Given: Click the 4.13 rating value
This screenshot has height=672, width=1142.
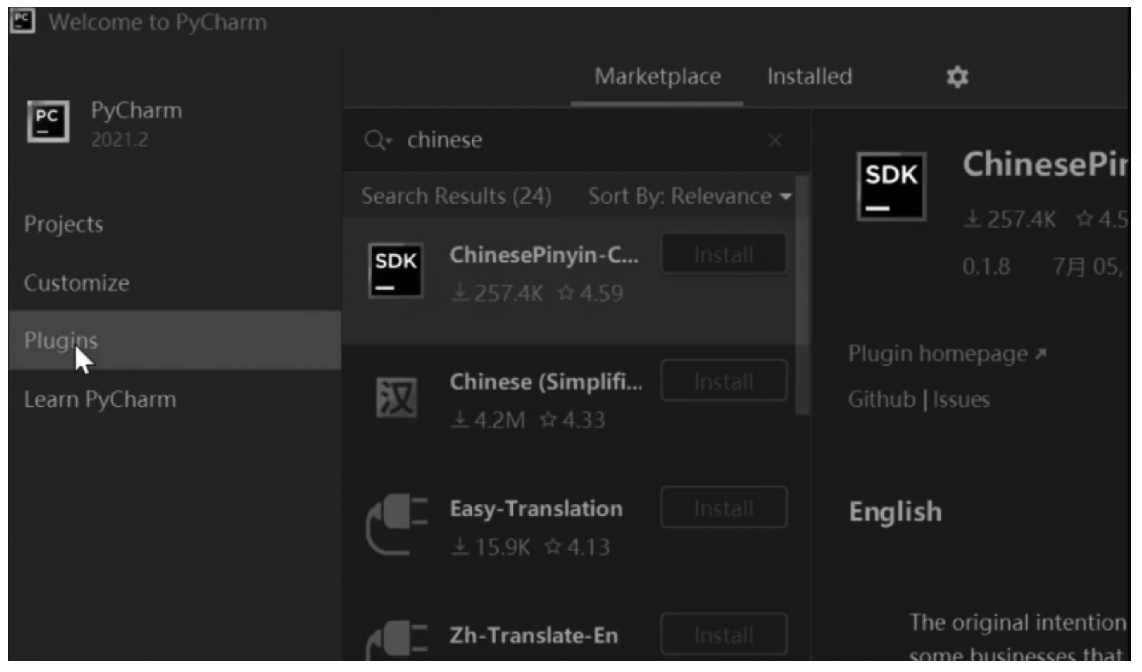Looking at the screenshot, I should click(578, 547).
